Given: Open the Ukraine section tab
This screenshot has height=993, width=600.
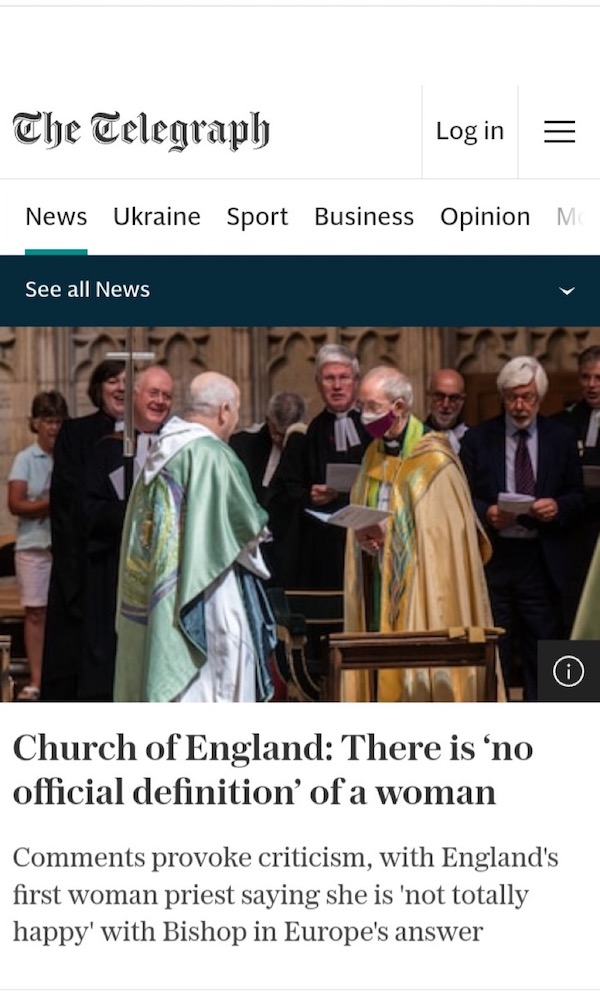Looking at the screenshot, I should (x=156, y=217).
